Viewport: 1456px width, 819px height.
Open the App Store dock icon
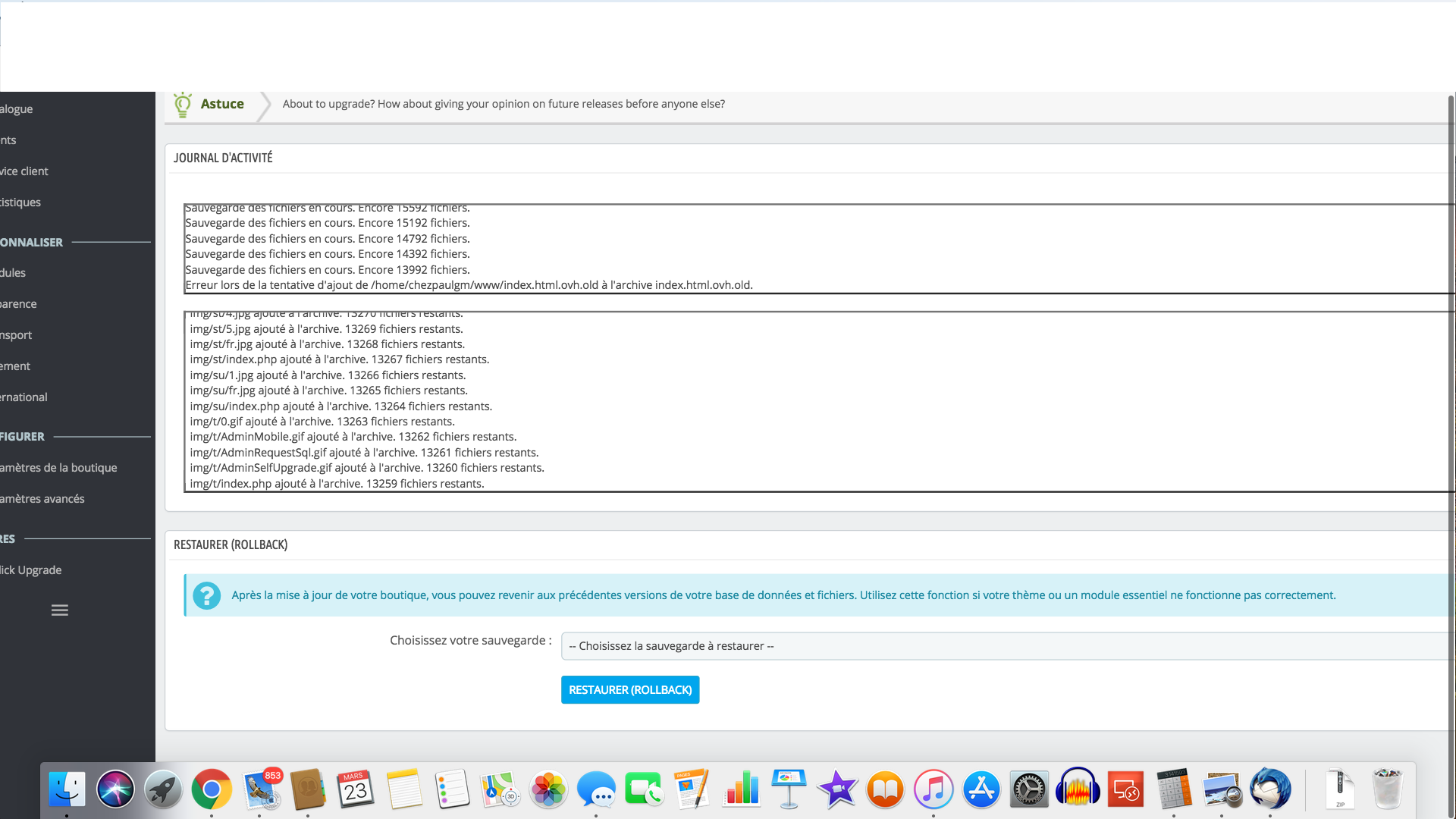[981, 789]
